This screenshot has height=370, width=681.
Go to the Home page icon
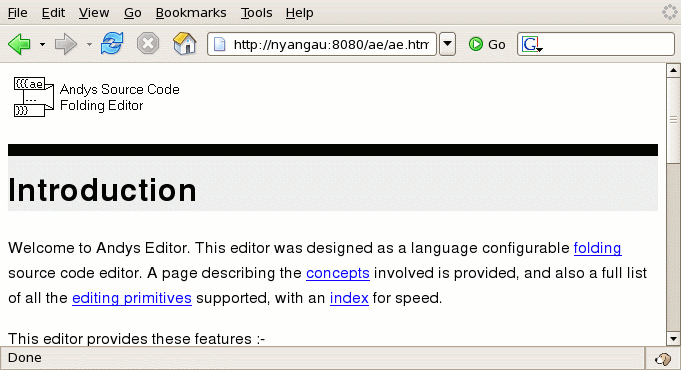coord(185,43)
